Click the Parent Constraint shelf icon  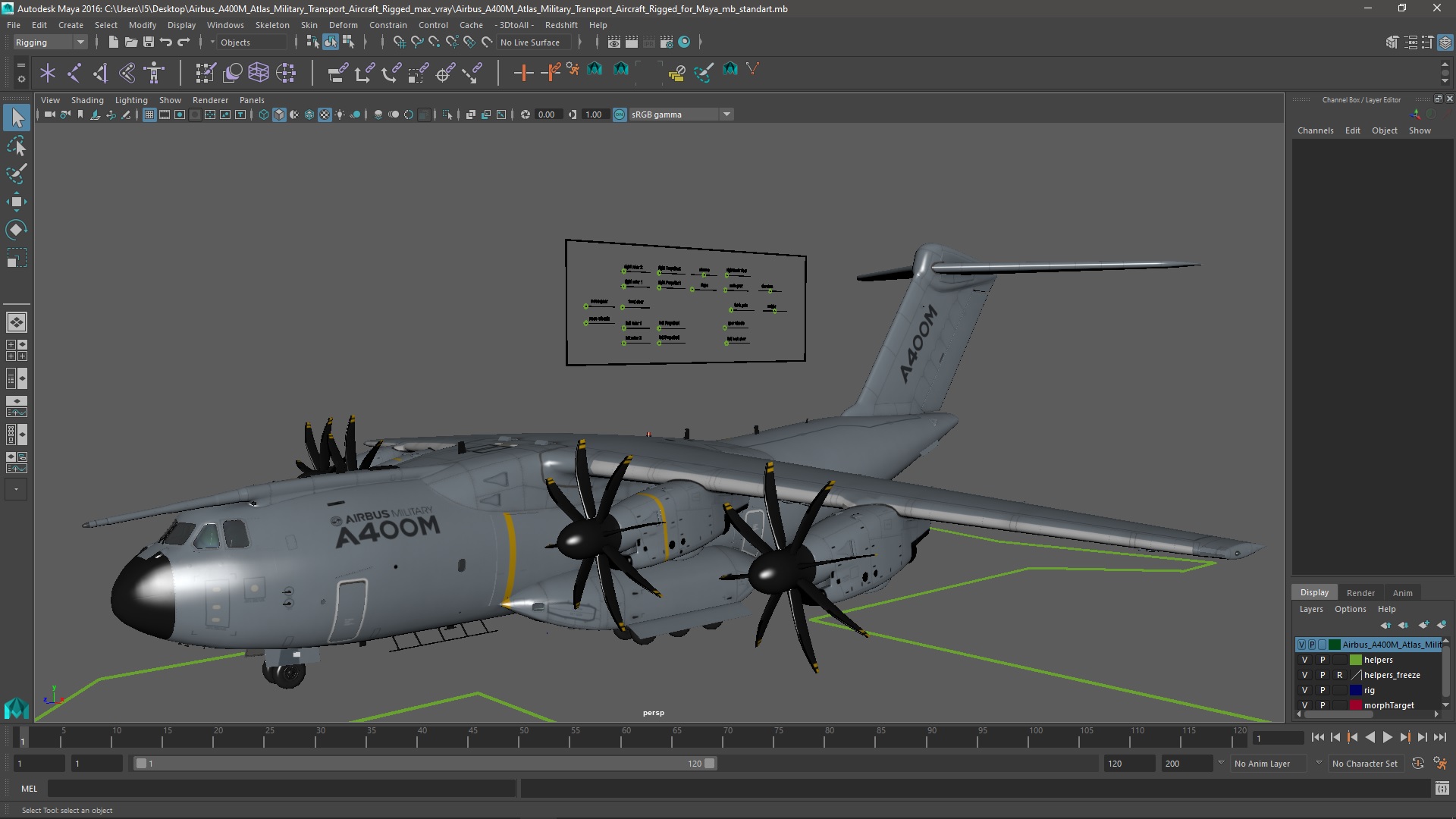338,73
